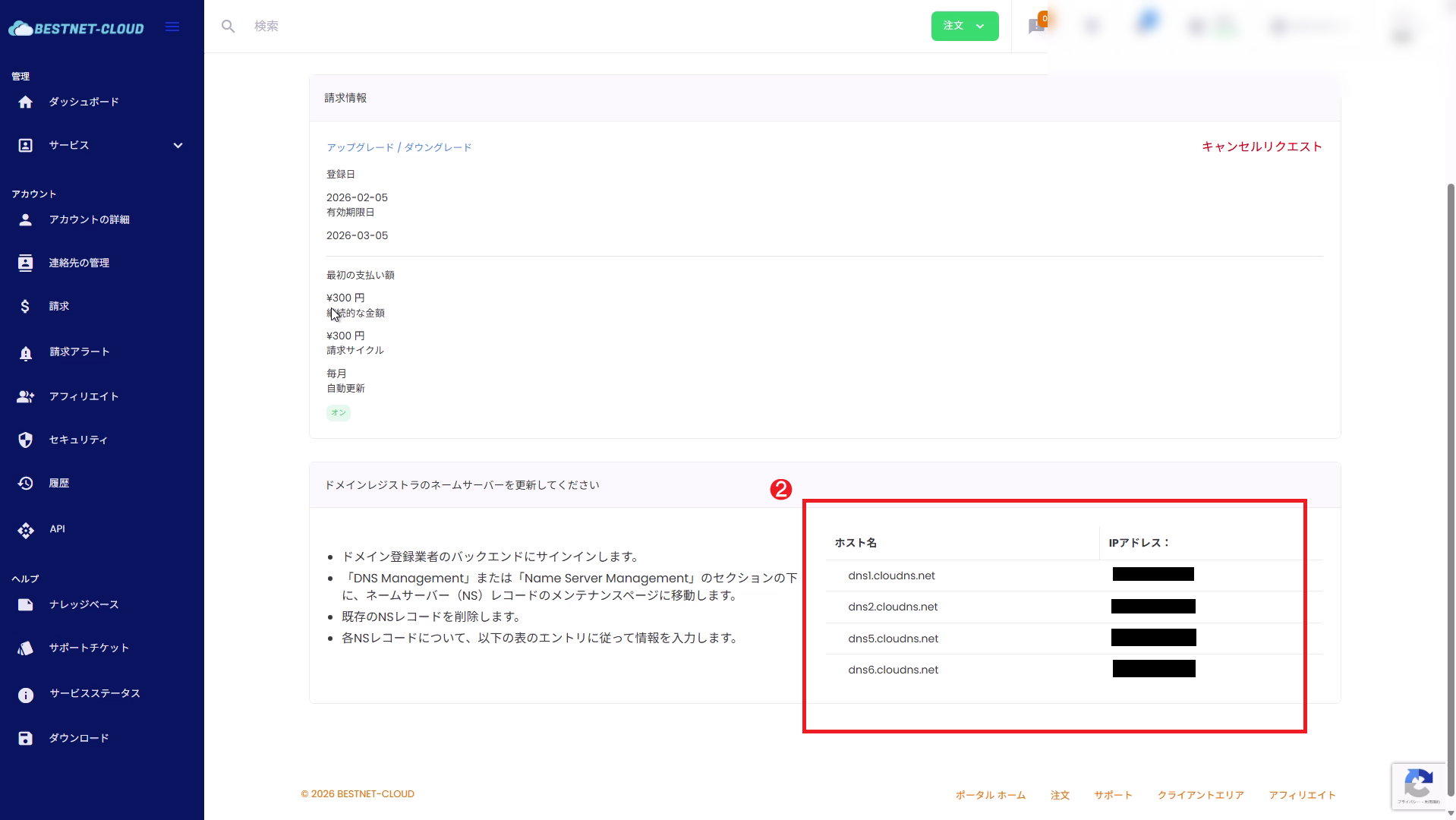Click the History clock icon

pyautogui.click(x=26, y=484)
